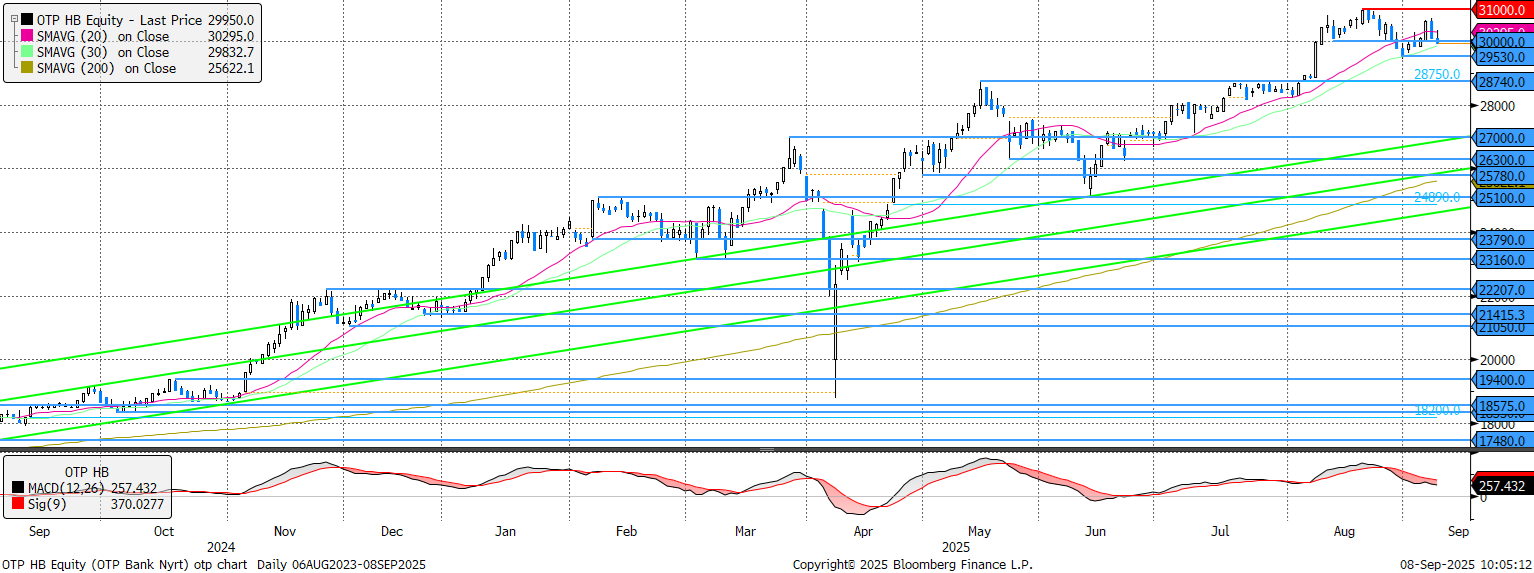Image resolution: width=1534 pixels, height=573 pixels.
Task: Click the 25780.0 price level tag
Action: pyautogui.click(x=1501, y=176)
